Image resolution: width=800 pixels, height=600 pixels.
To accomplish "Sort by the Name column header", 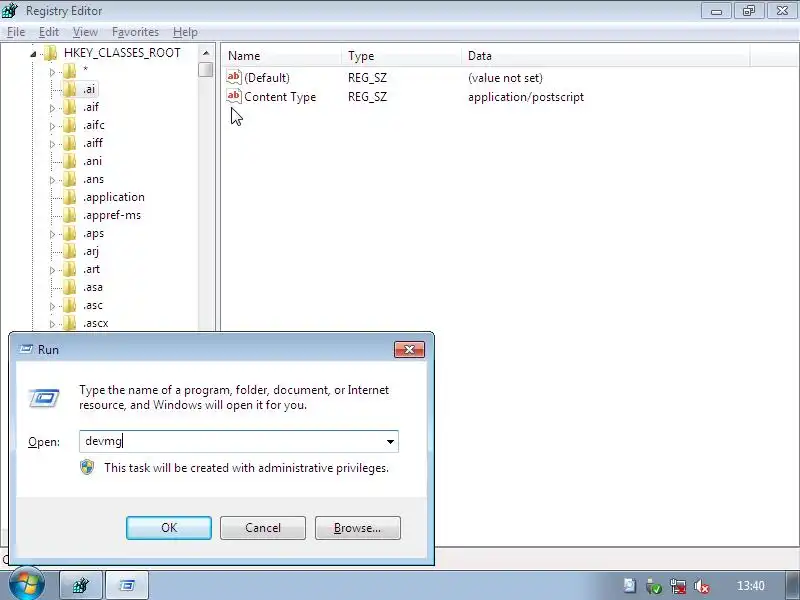I will click(x=281, y=56).
